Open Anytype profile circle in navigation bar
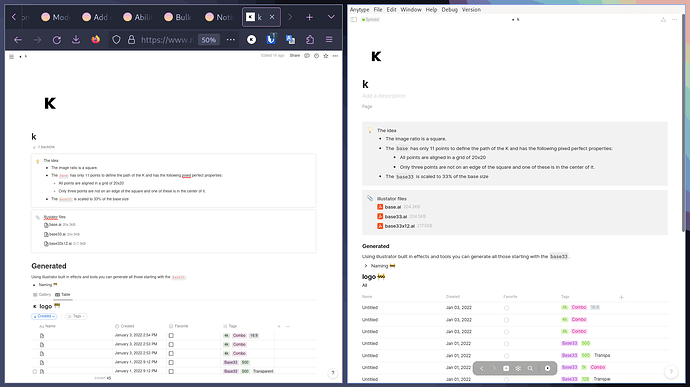This screenshot has width=690, height=387. (x=547, y=368)
